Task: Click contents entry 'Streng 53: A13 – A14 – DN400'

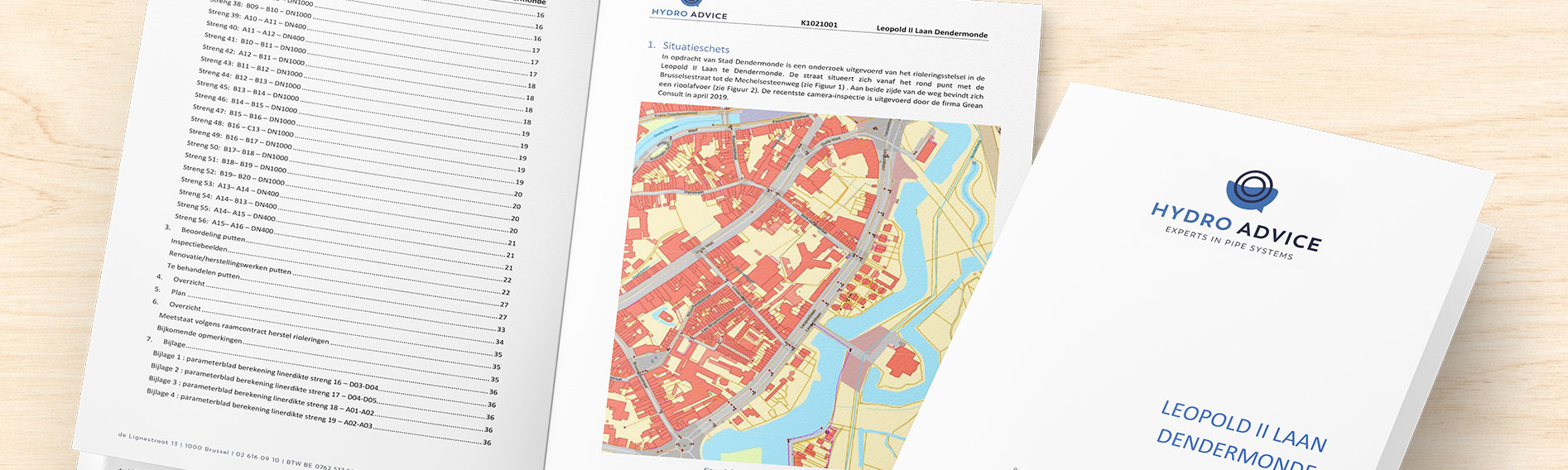Action: tap(229, 186)
